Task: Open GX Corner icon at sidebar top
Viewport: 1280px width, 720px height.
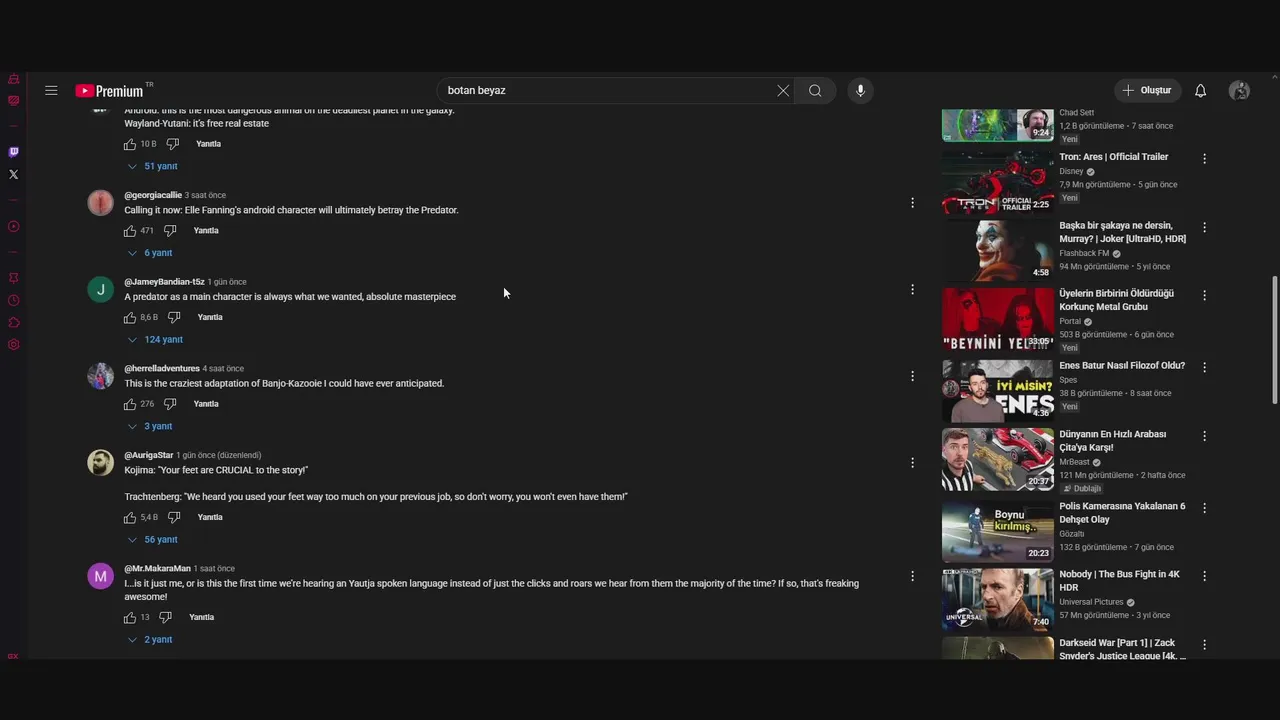Action: 13,79
